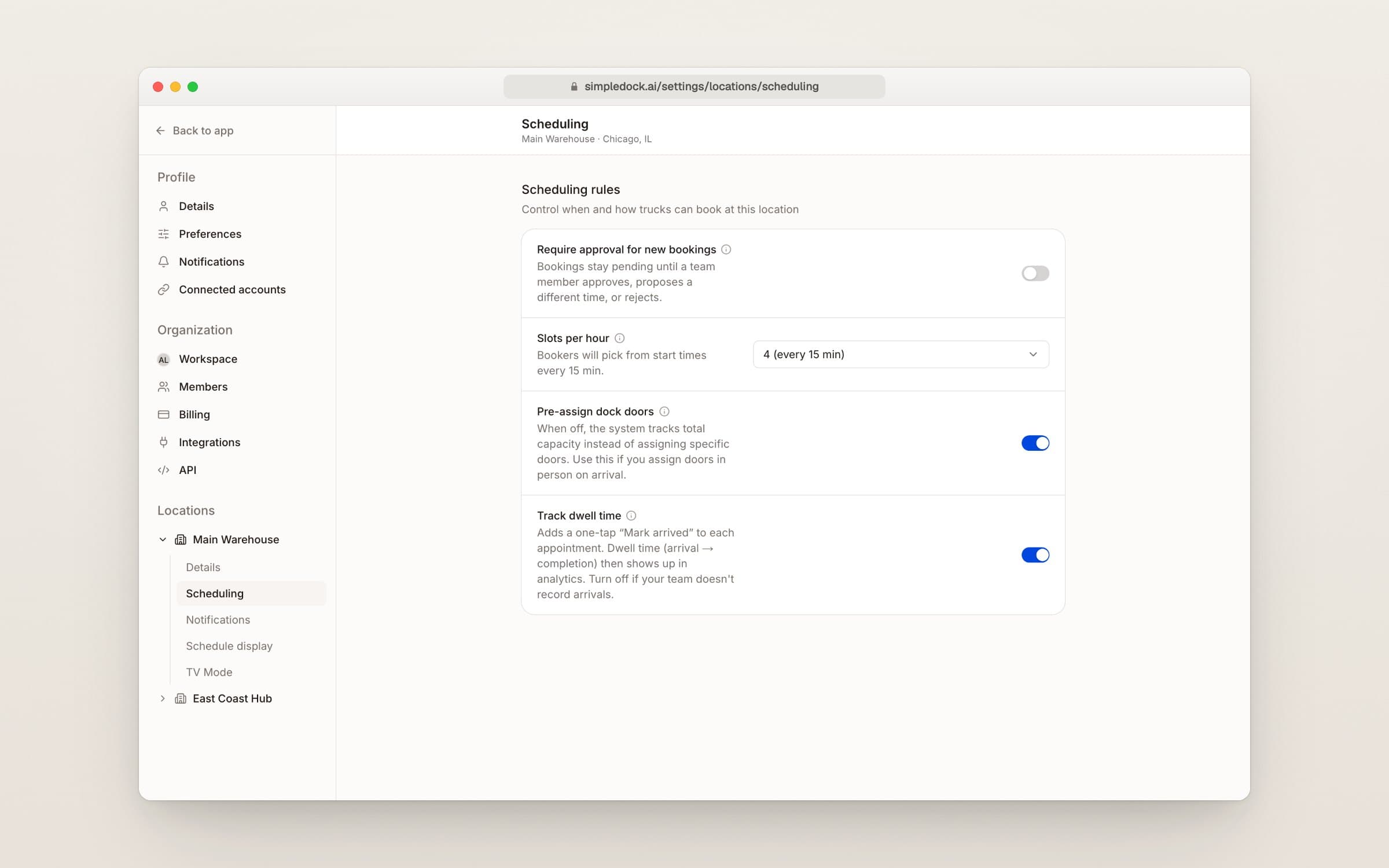This screenshot has height=868, width=1389.
Task: Open TV Mode settings
Action: [x=209, y=672]
